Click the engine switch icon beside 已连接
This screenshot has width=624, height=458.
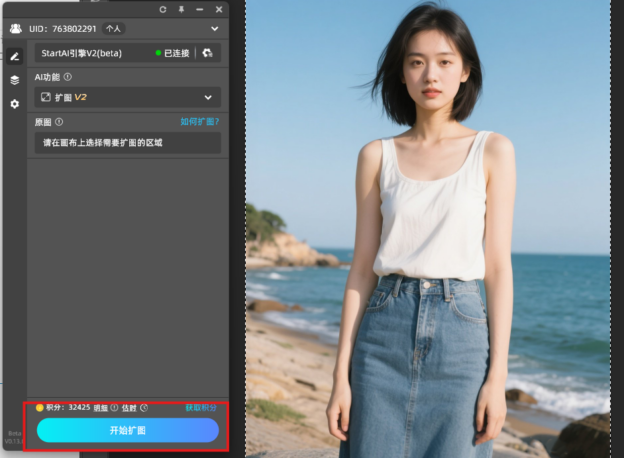tap(207, 53)
